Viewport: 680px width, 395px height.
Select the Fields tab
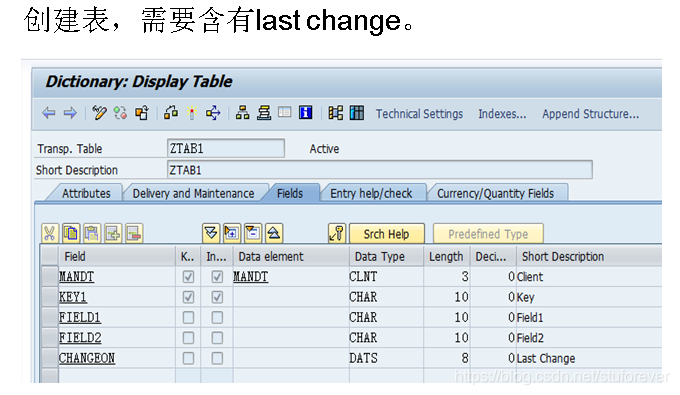(290, 193)
